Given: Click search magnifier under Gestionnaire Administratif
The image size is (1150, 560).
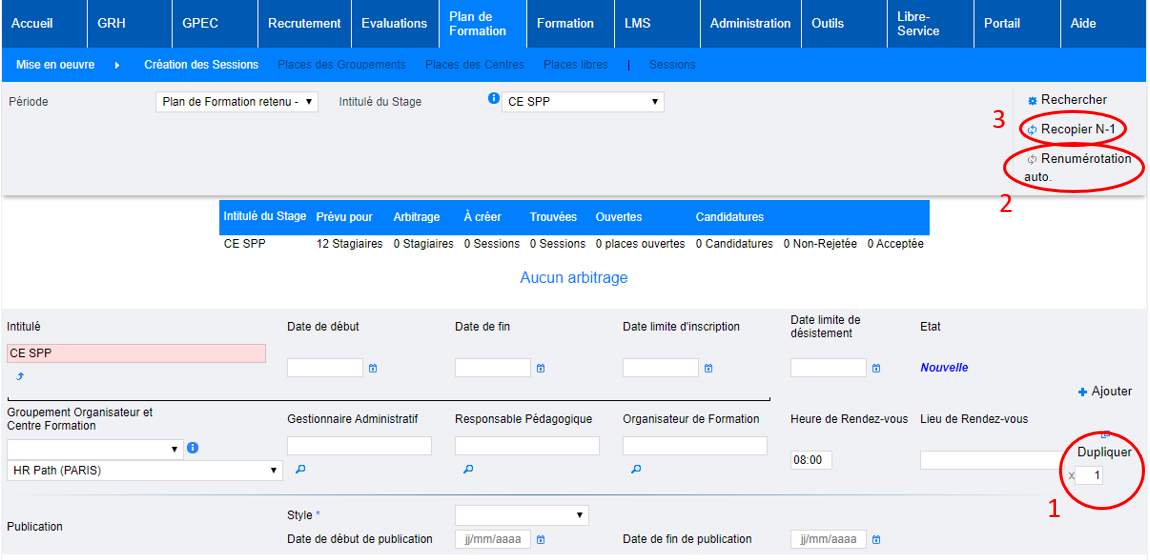Looking at the screenshot, I should pyautogui.click(x=300, y=468).
